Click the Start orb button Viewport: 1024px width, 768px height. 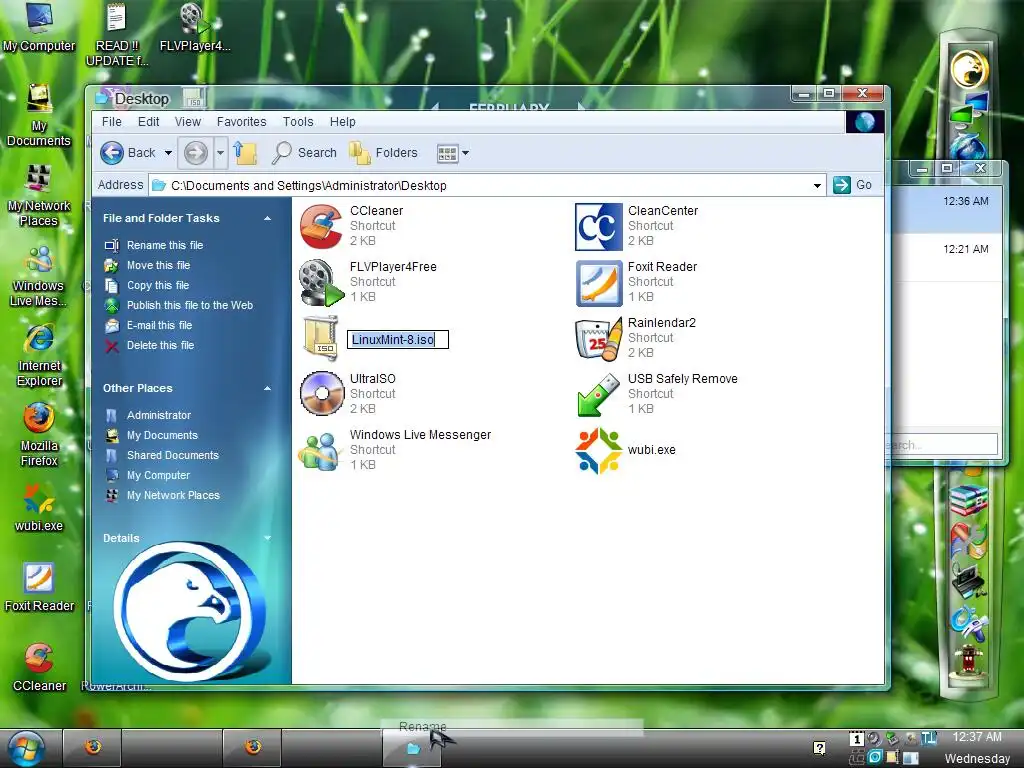[x=26, y=748]
